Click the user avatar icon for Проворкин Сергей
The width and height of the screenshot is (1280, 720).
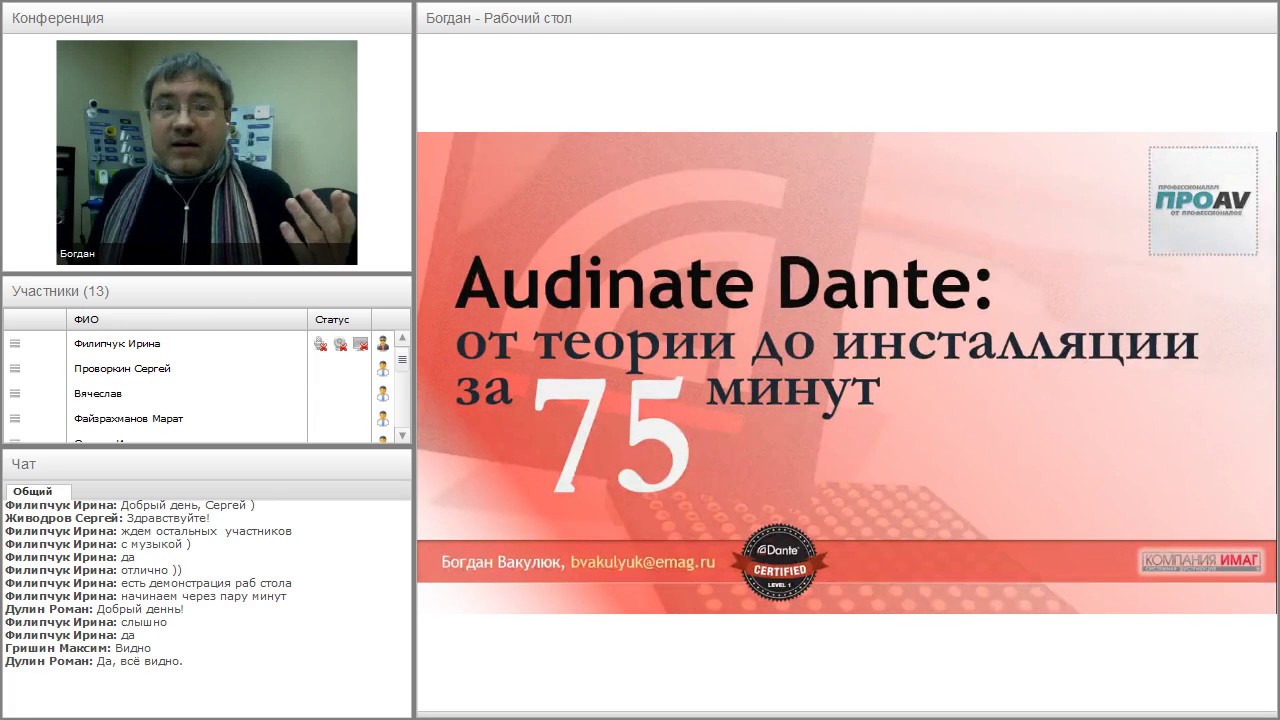point(383,369)
